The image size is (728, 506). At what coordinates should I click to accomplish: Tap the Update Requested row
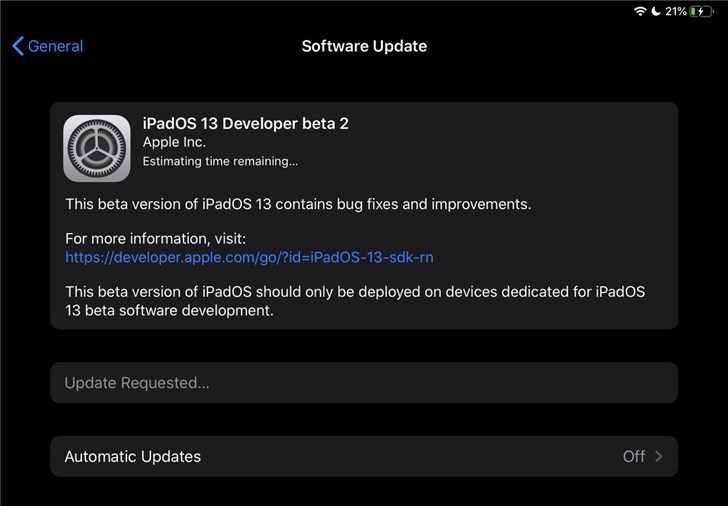tap(364, 383)
